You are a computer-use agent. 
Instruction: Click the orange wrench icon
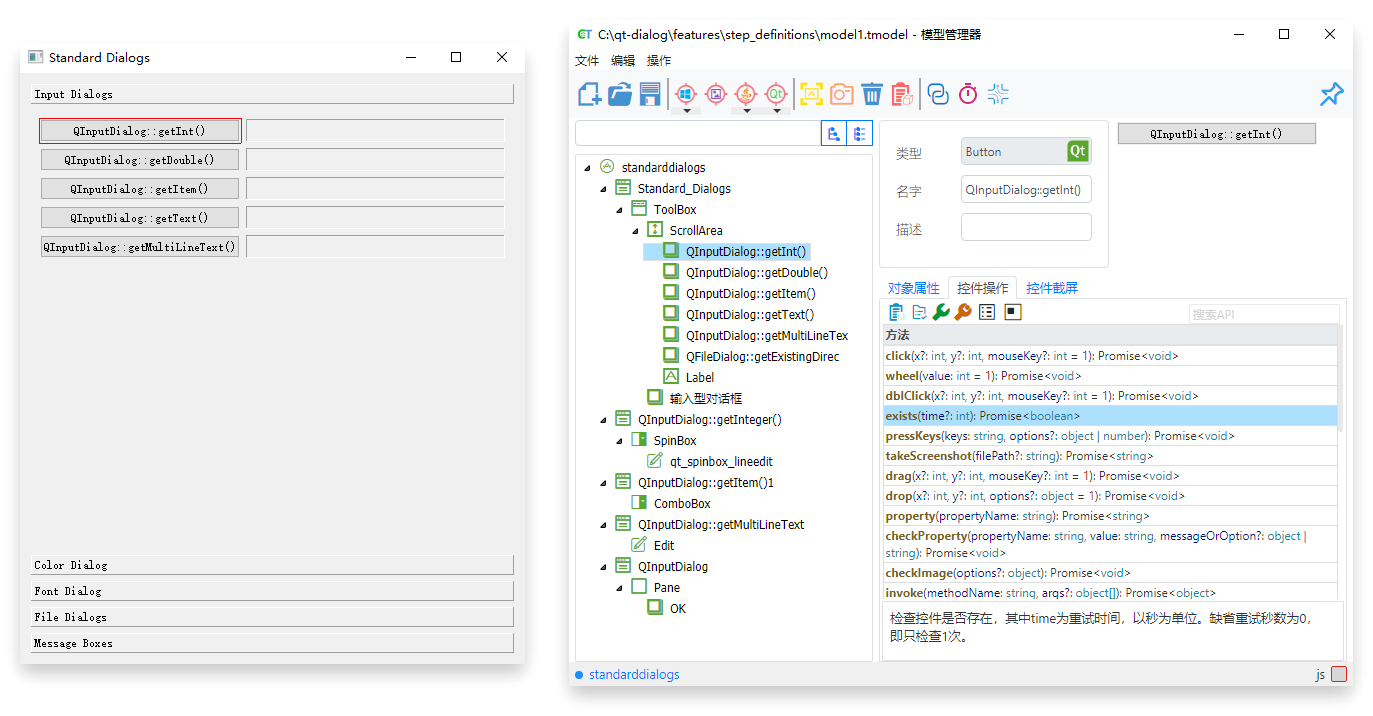pos(963,312)
